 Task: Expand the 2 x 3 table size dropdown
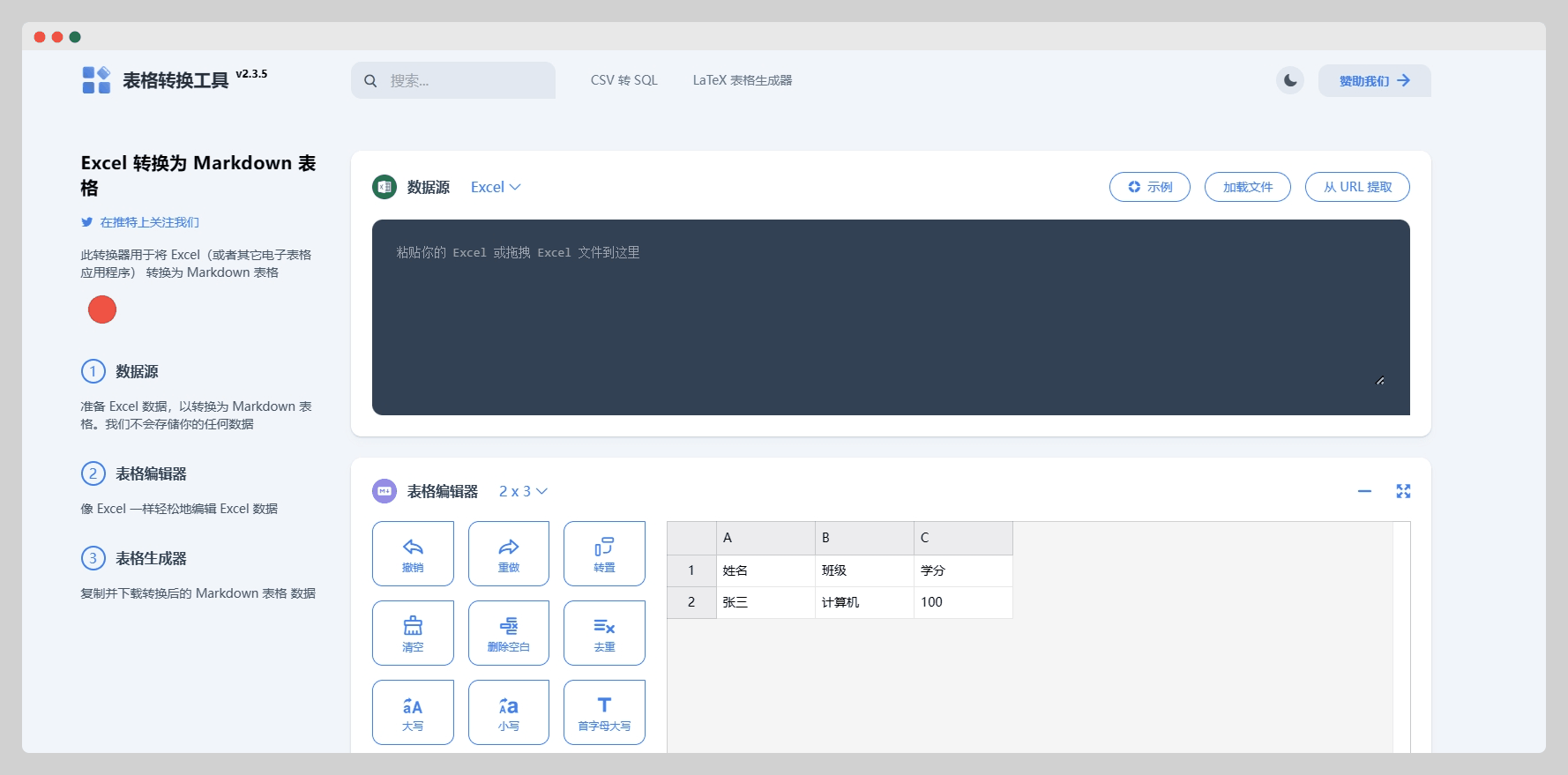523,491
